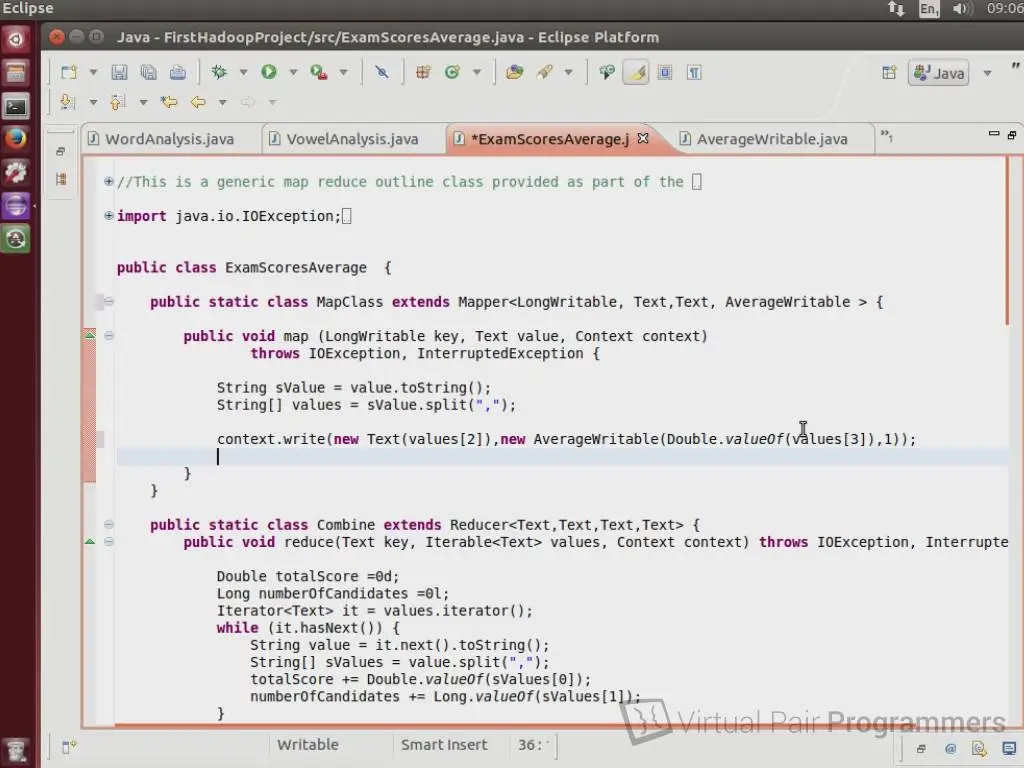The height and width of the screenshot is (768, 1024).
Task: Click override marker beside reduce method
Action: point(90,541)
